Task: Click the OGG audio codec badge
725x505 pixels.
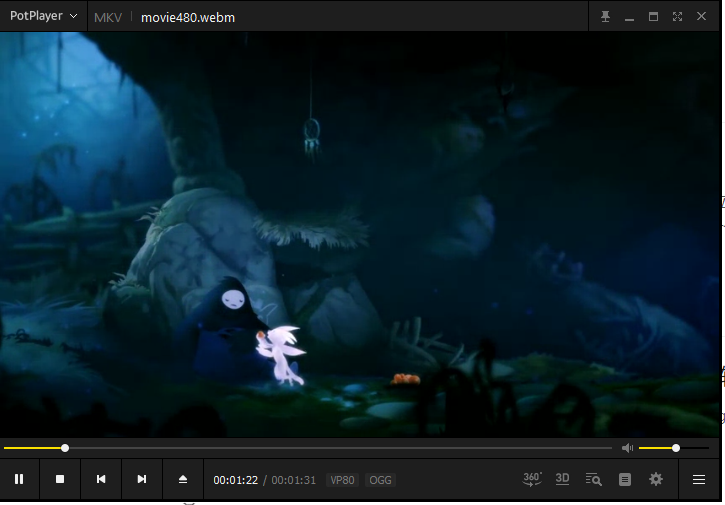Action: [x=380, y=480]
